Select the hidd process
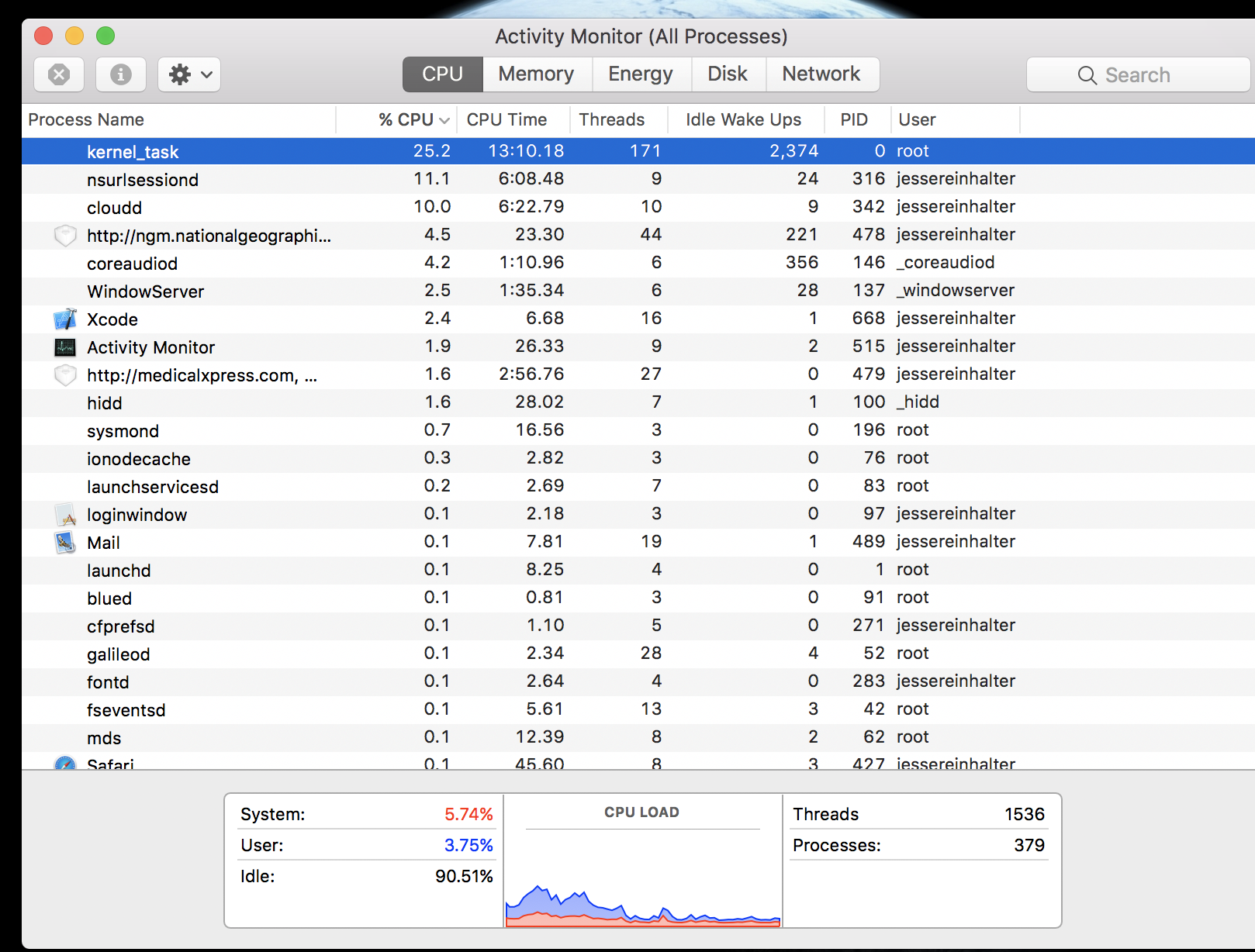Screen dimensions: 1255x952 click(638, 402)
